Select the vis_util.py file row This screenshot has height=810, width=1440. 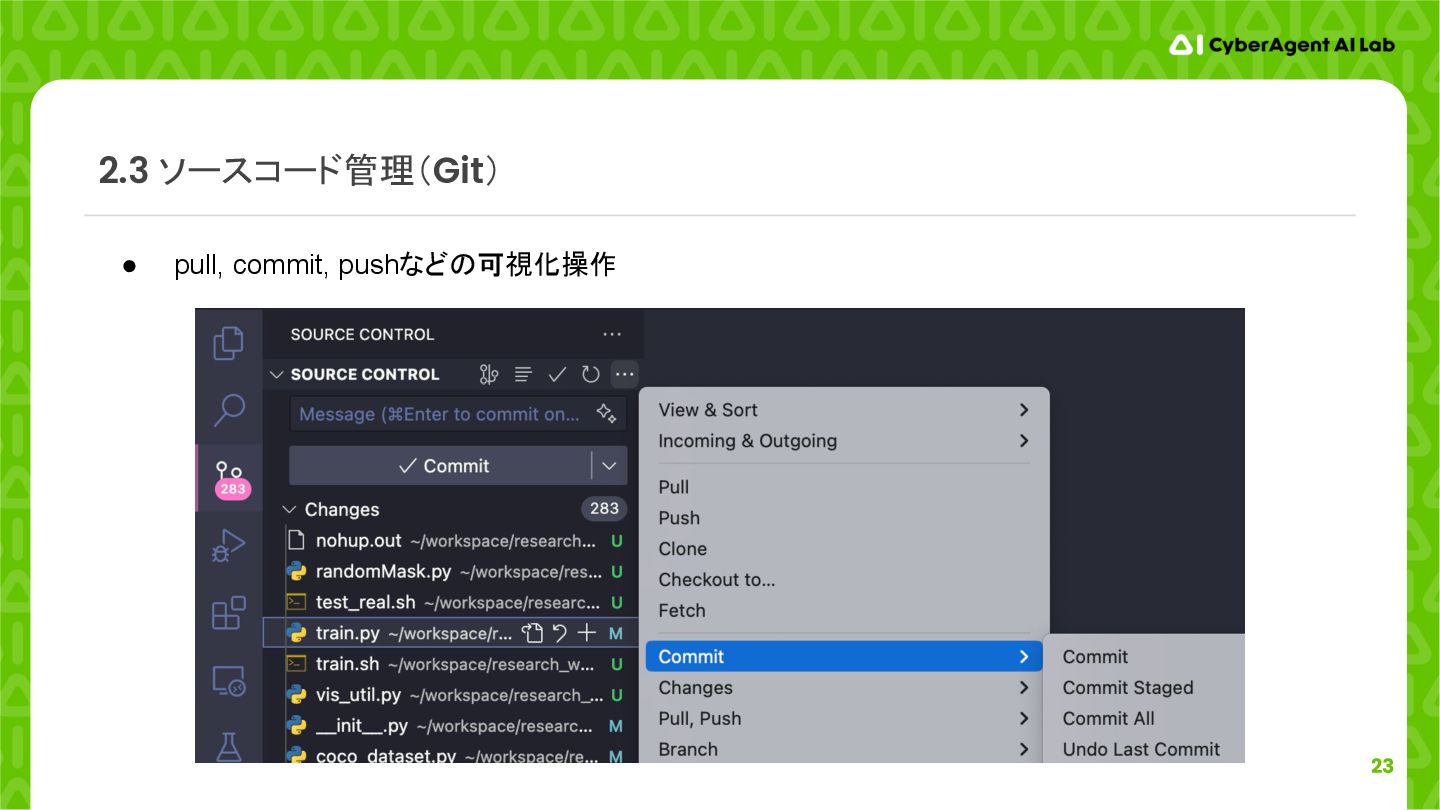(450, 695)
